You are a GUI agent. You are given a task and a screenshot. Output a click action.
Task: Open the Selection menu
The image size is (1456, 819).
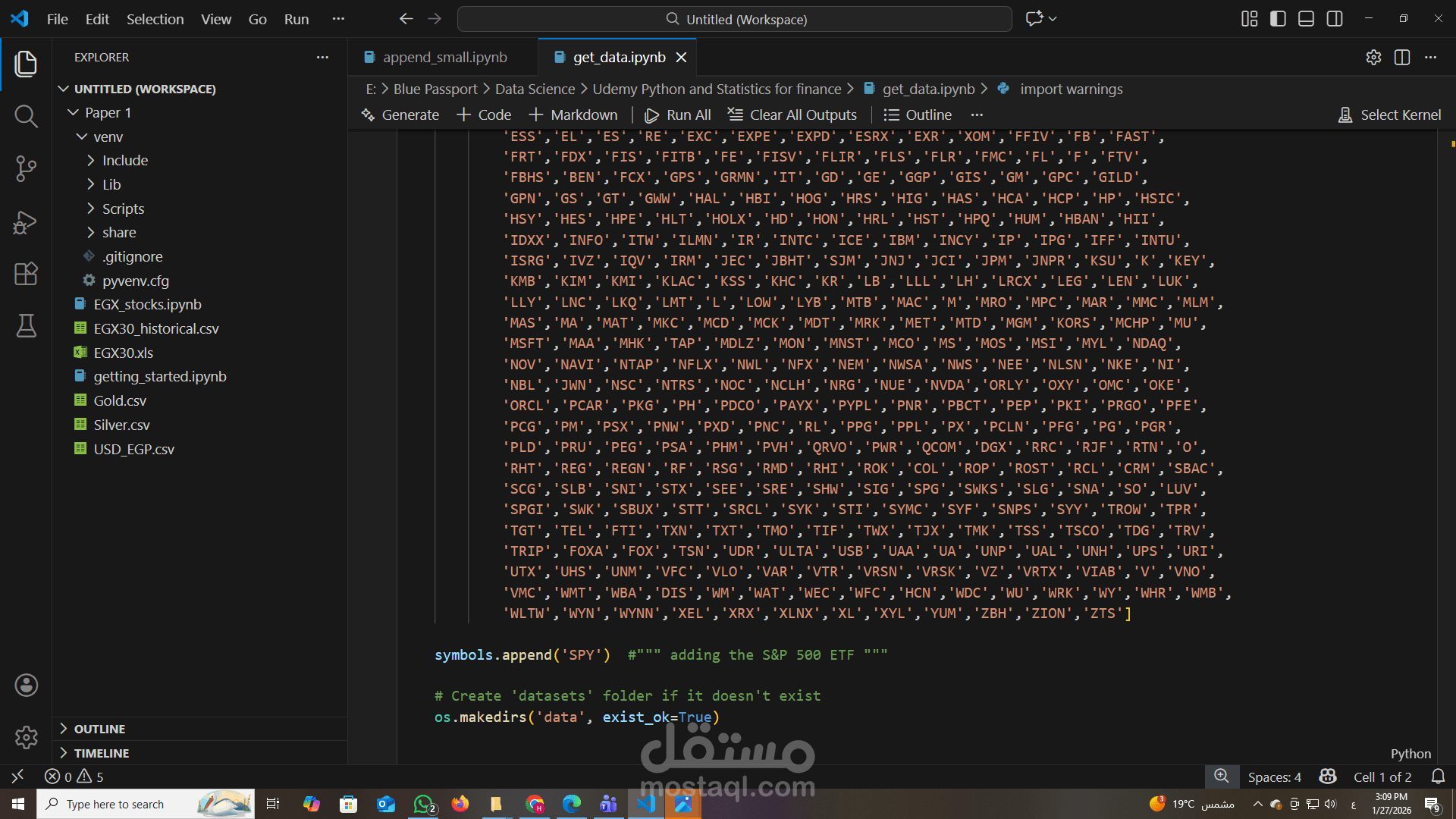pos(155,19)
